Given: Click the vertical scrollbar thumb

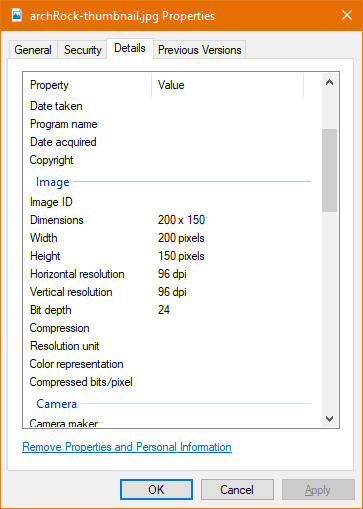Looking at the screenshot, I should (x=329, y=170).
